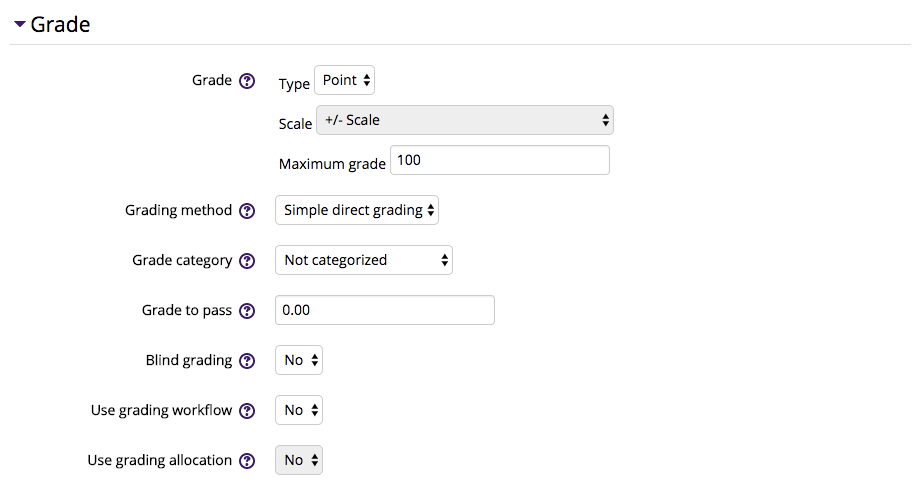The width and height of the screenshot is (921, 492).
Task: Click the Maximum grade label
Action: 332,164
